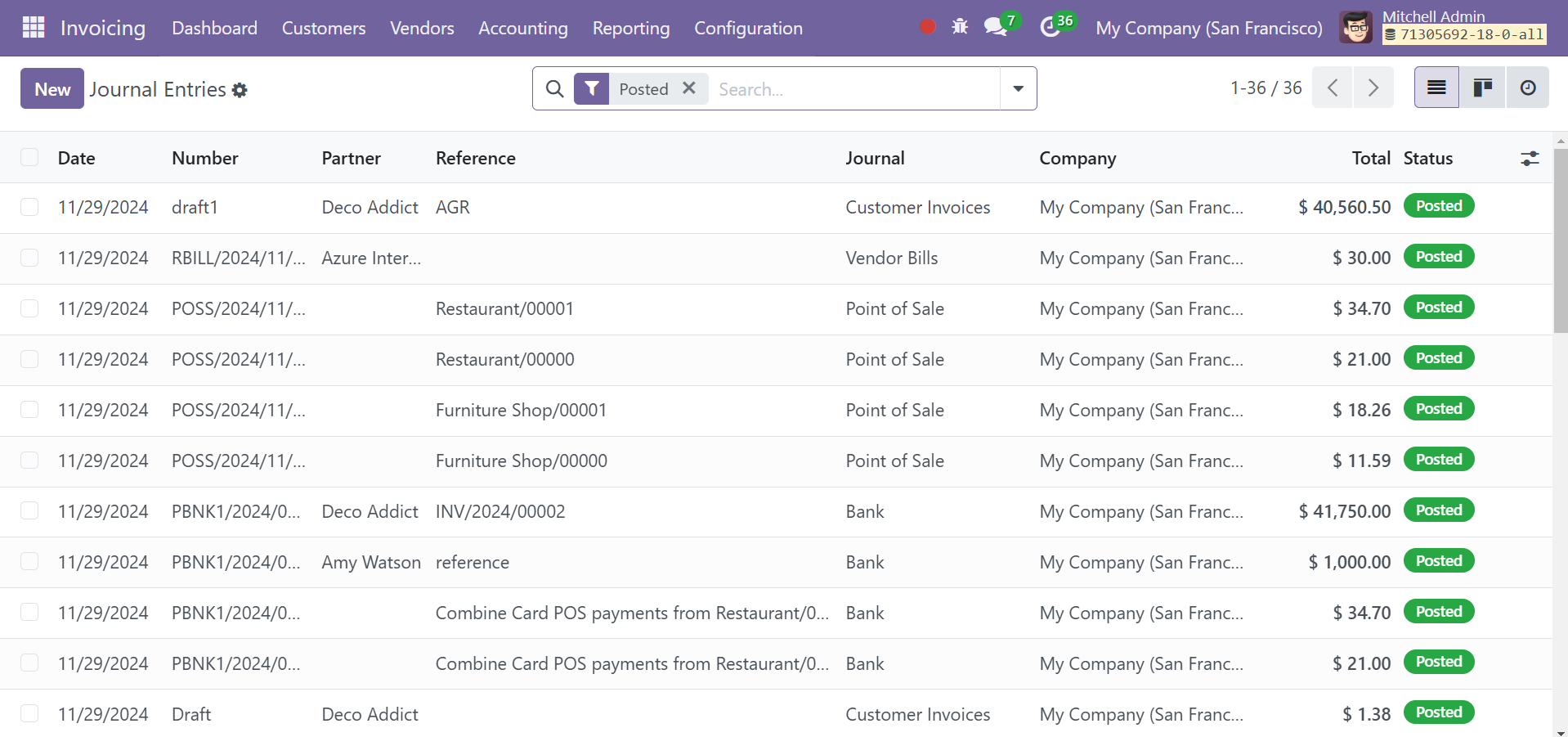Click database name 71305692-18-0-all label
This screenshot has height=737, width=1568.
(1465, 34)
